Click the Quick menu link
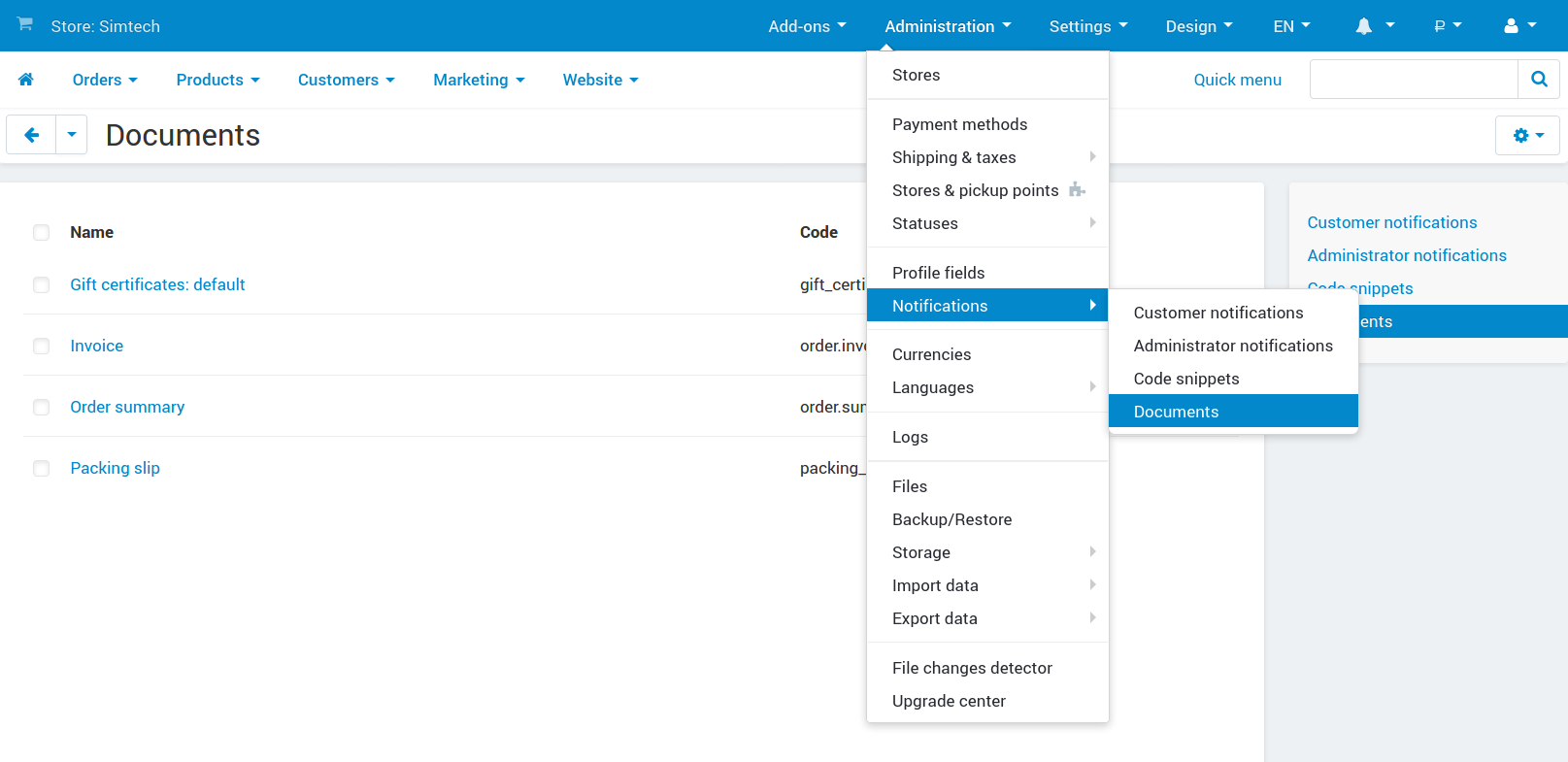The height and width of the screenshot is (762, 1568). pyautogui.click(x=1237, y=80)
